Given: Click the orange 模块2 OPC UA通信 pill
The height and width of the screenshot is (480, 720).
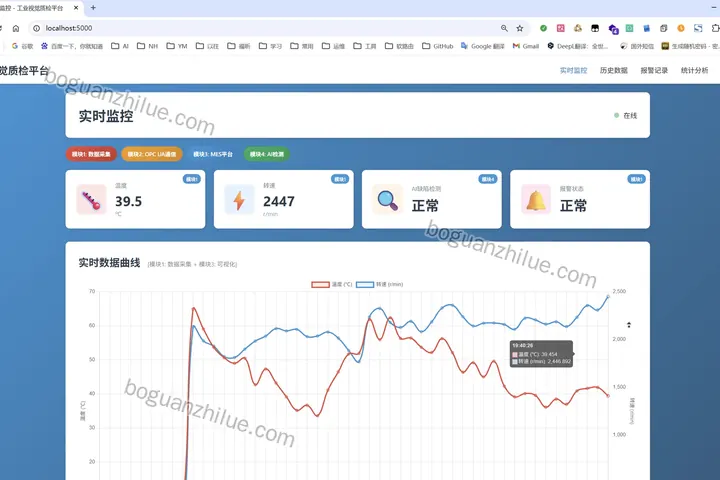Looking at the screenshot, I should (x=152, y=154).
